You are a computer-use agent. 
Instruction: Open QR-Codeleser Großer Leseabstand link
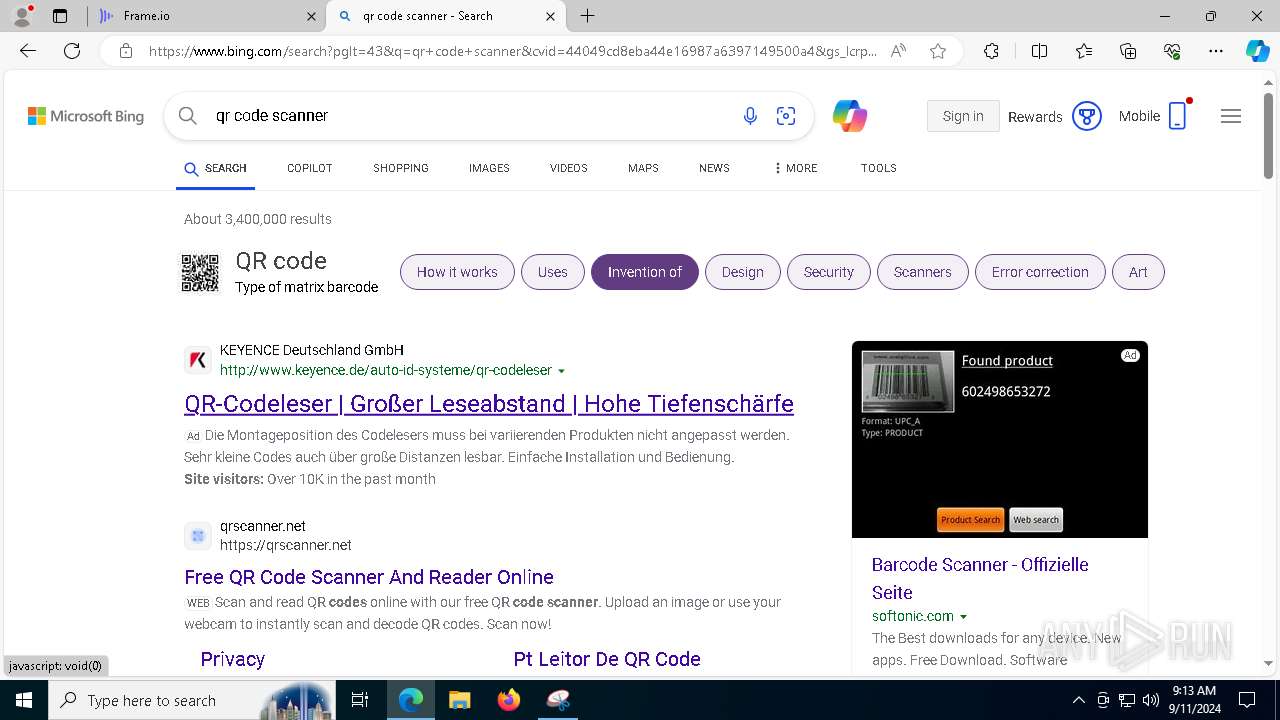[x=489, y=404]
